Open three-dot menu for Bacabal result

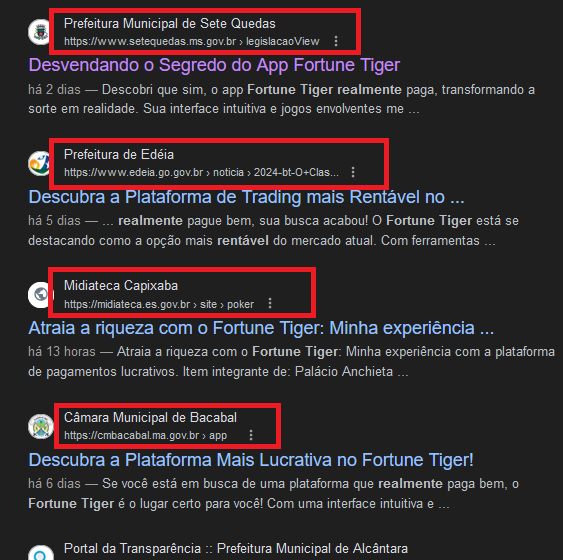pos(251,435)
